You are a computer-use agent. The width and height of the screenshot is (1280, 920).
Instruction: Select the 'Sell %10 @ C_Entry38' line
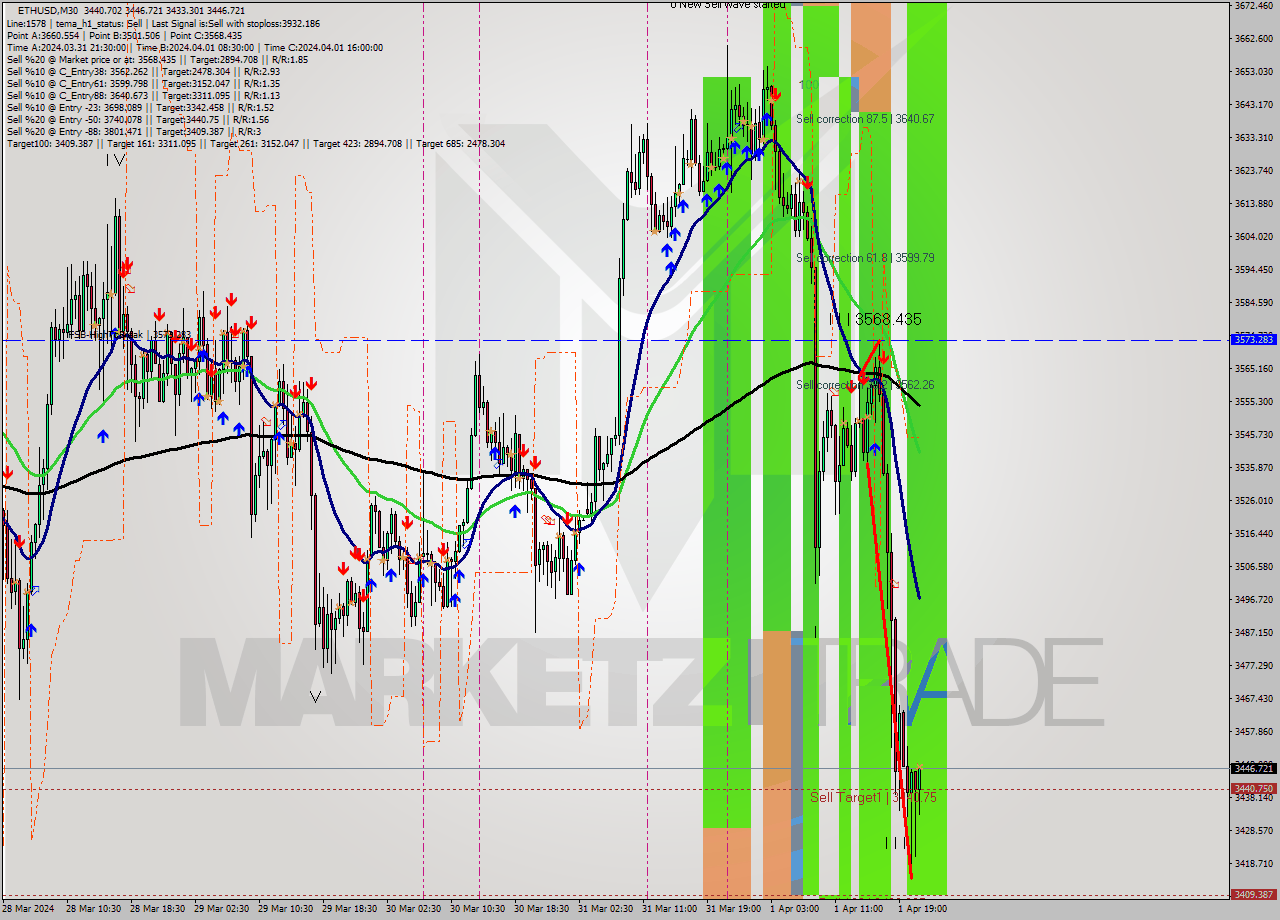143,71
